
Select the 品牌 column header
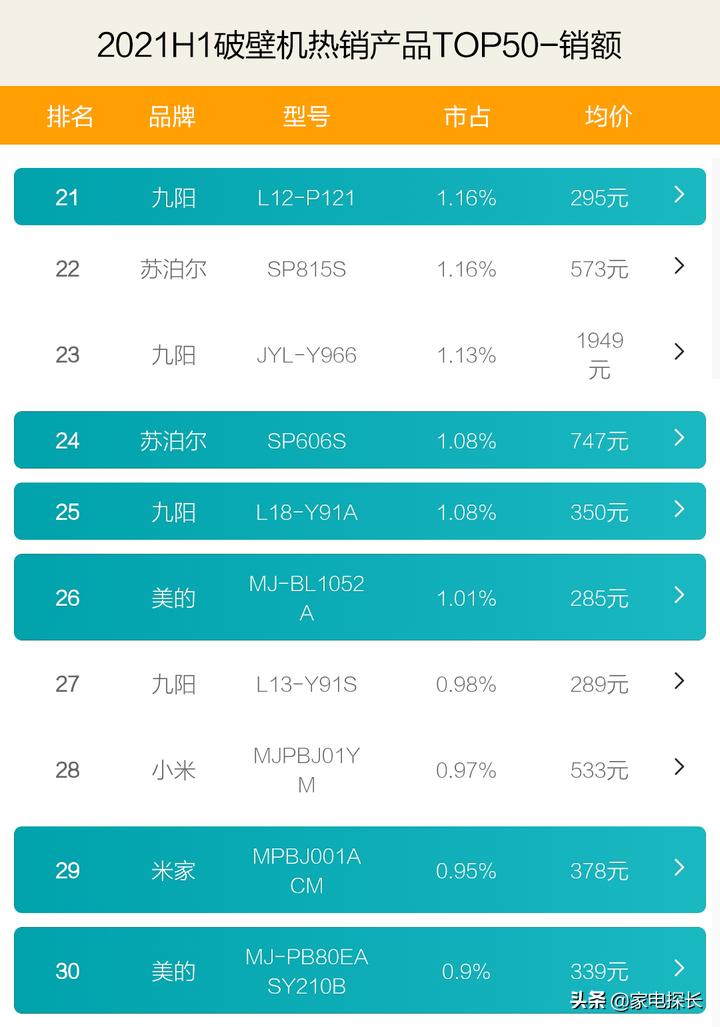coord(172,117)
